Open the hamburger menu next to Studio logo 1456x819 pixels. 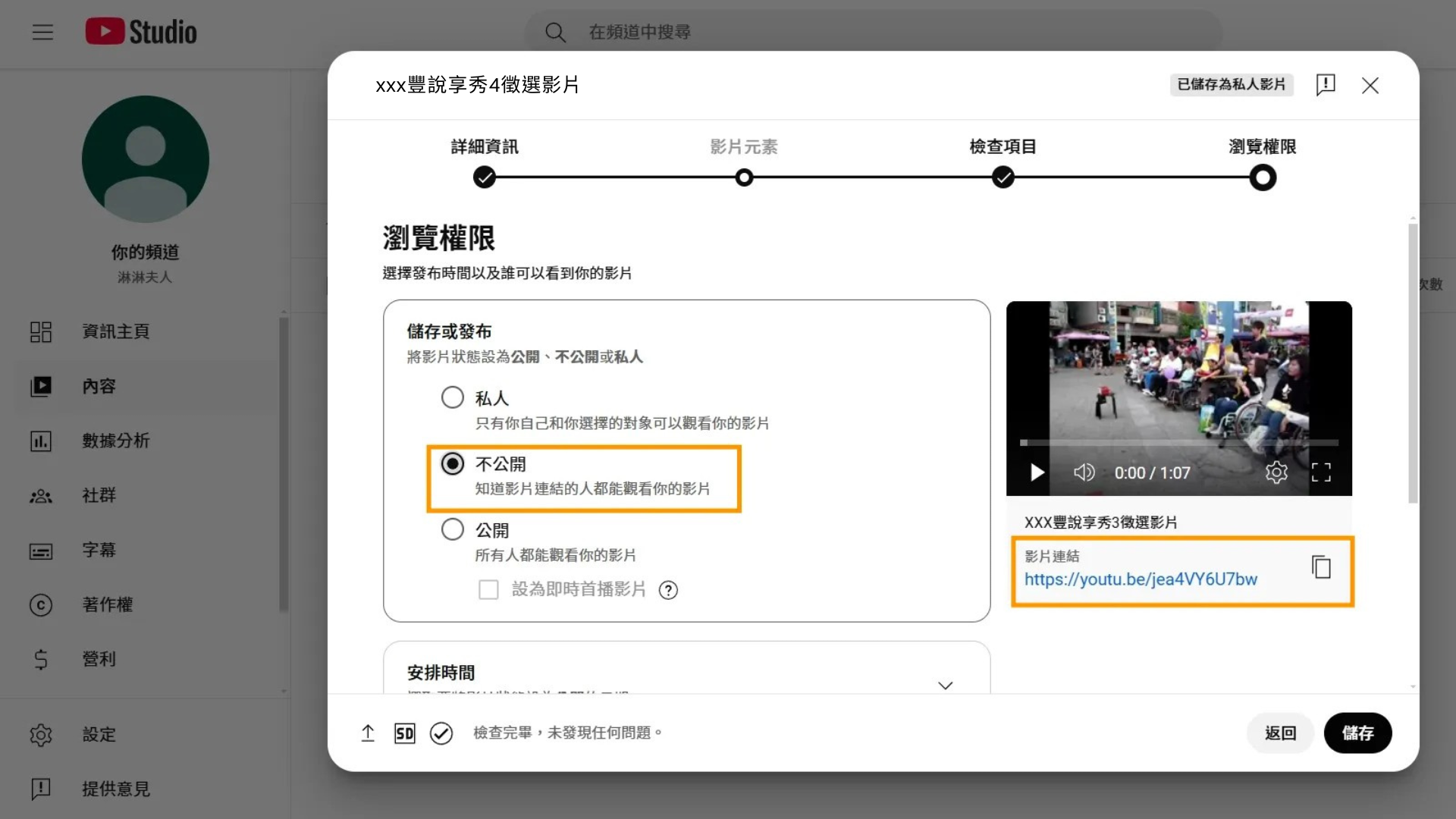(42, 32)
